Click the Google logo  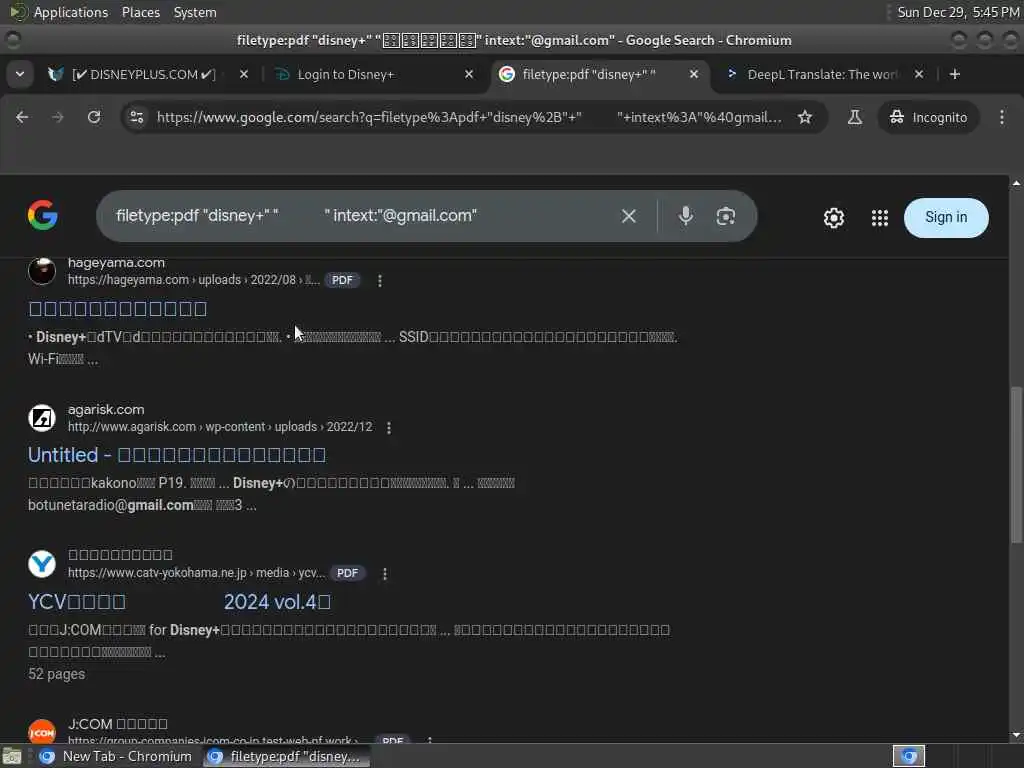(x=42, y=216)
